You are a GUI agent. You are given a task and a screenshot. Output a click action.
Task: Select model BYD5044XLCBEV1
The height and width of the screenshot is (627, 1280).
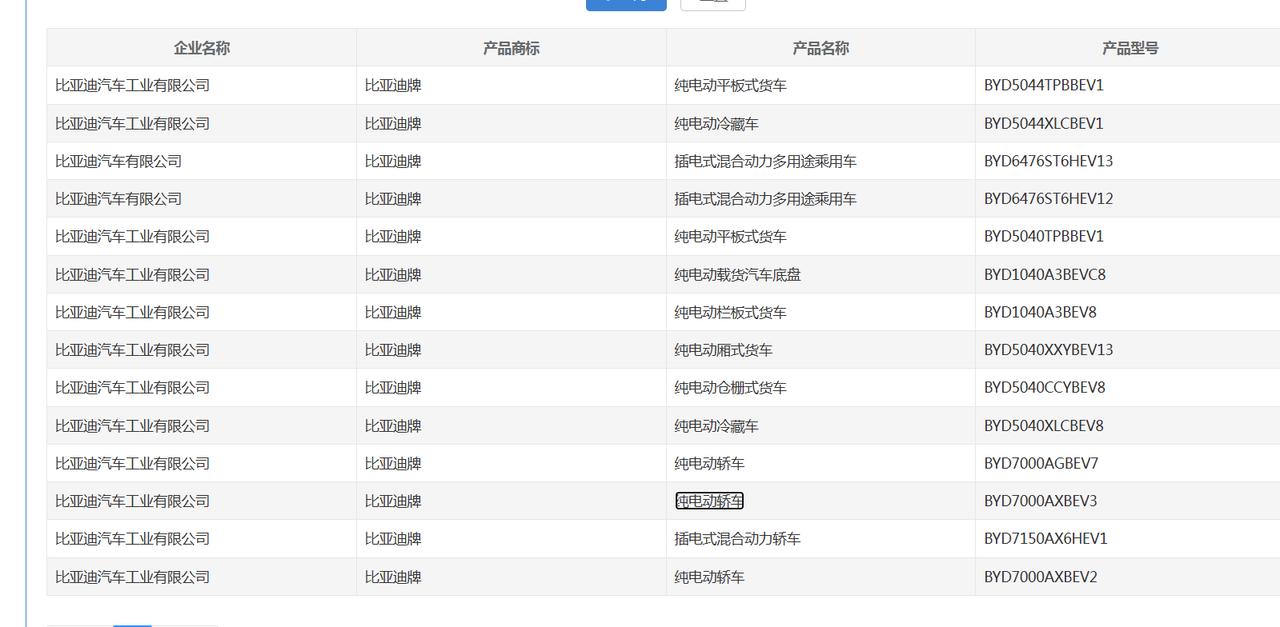point(1044,124)
